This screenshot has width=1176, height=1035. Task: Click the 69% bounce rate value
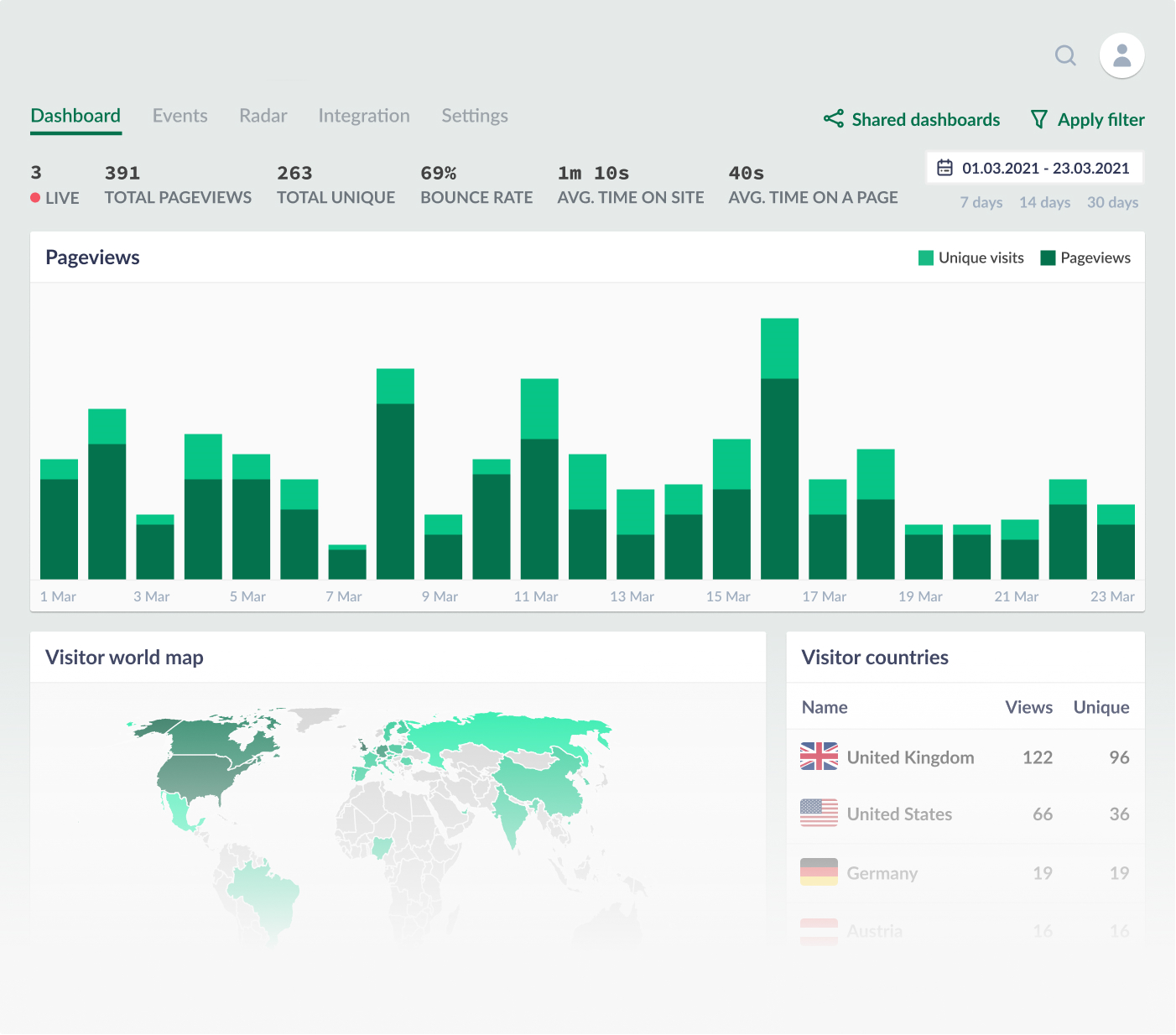point(439,173)
